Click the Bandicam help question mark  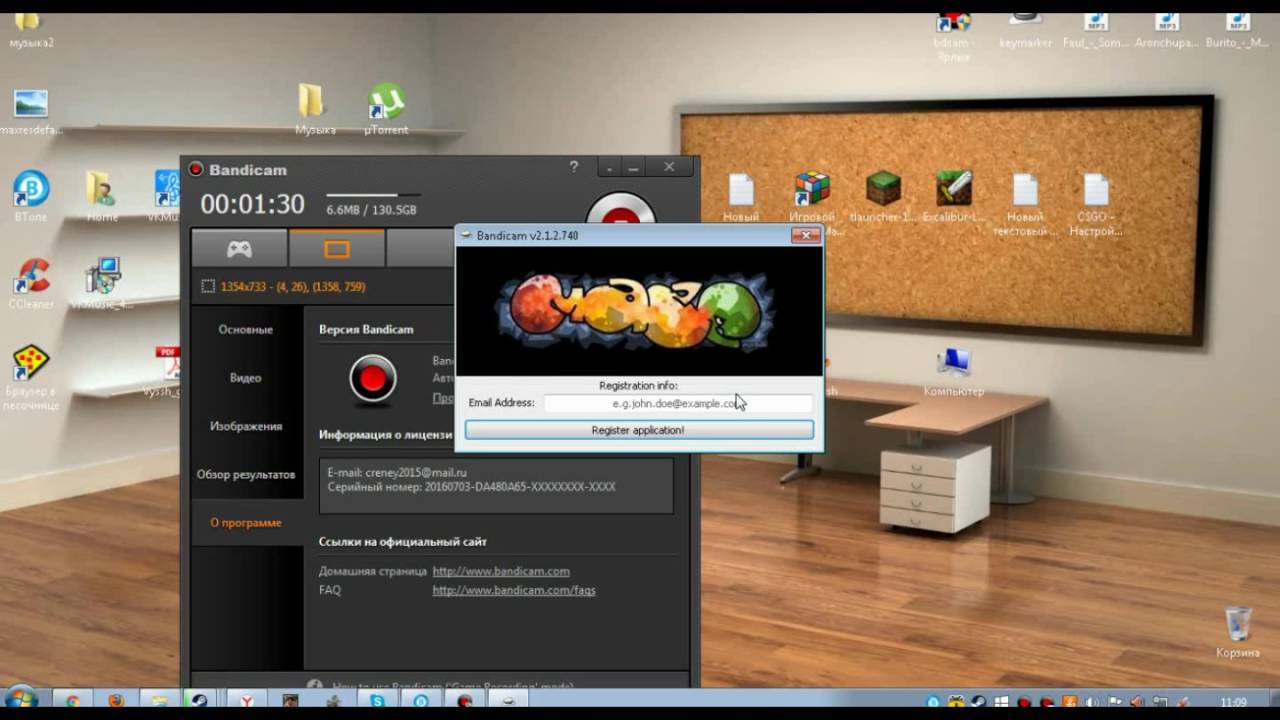(x=574, y=167)
